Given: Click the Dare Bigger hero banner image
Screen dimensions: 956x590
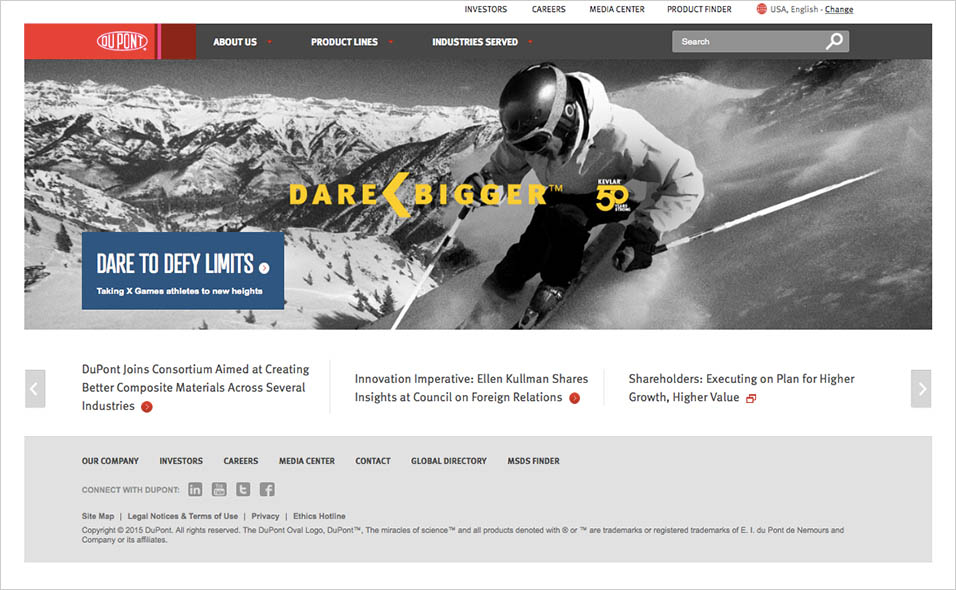Looking at the screenshot, I should point(600,190).
